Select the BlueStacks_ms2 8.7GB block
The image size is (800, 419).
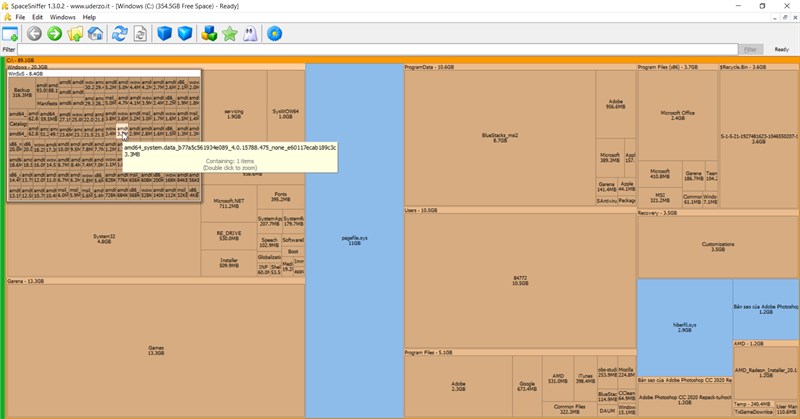tap(500, 138)
